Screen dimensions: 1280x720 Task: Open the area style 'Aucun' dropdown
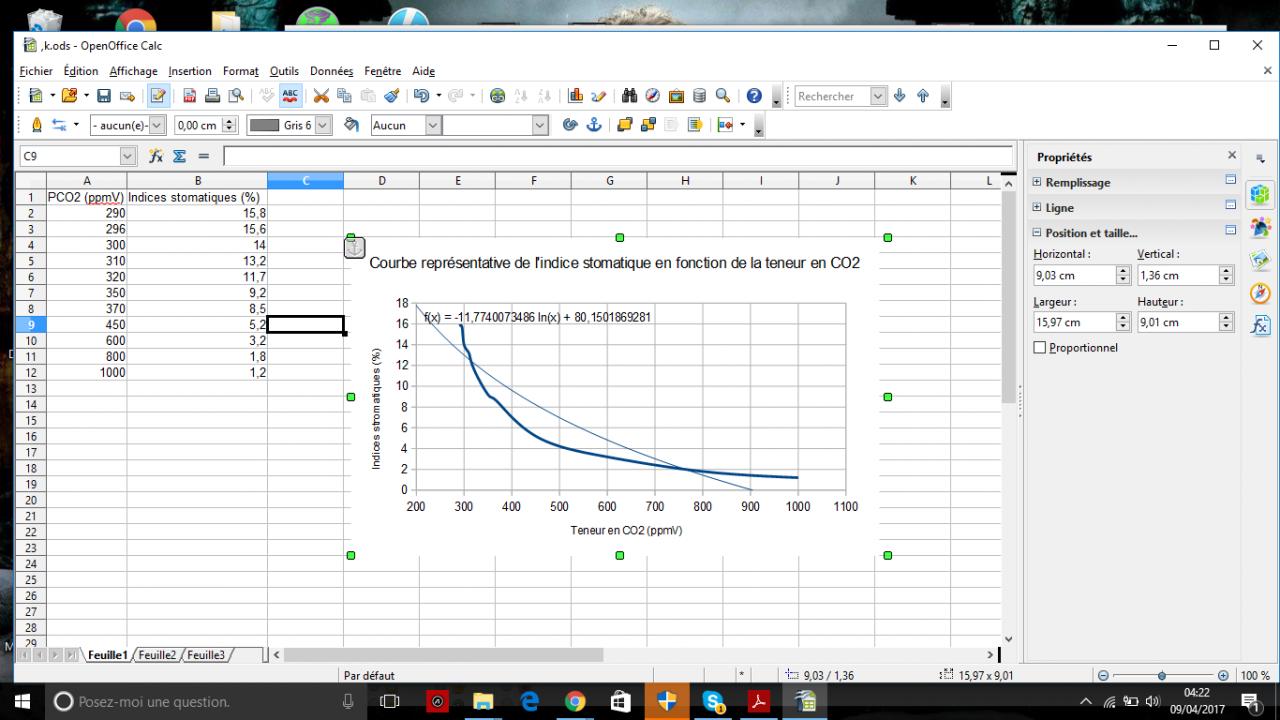(433, 125)
